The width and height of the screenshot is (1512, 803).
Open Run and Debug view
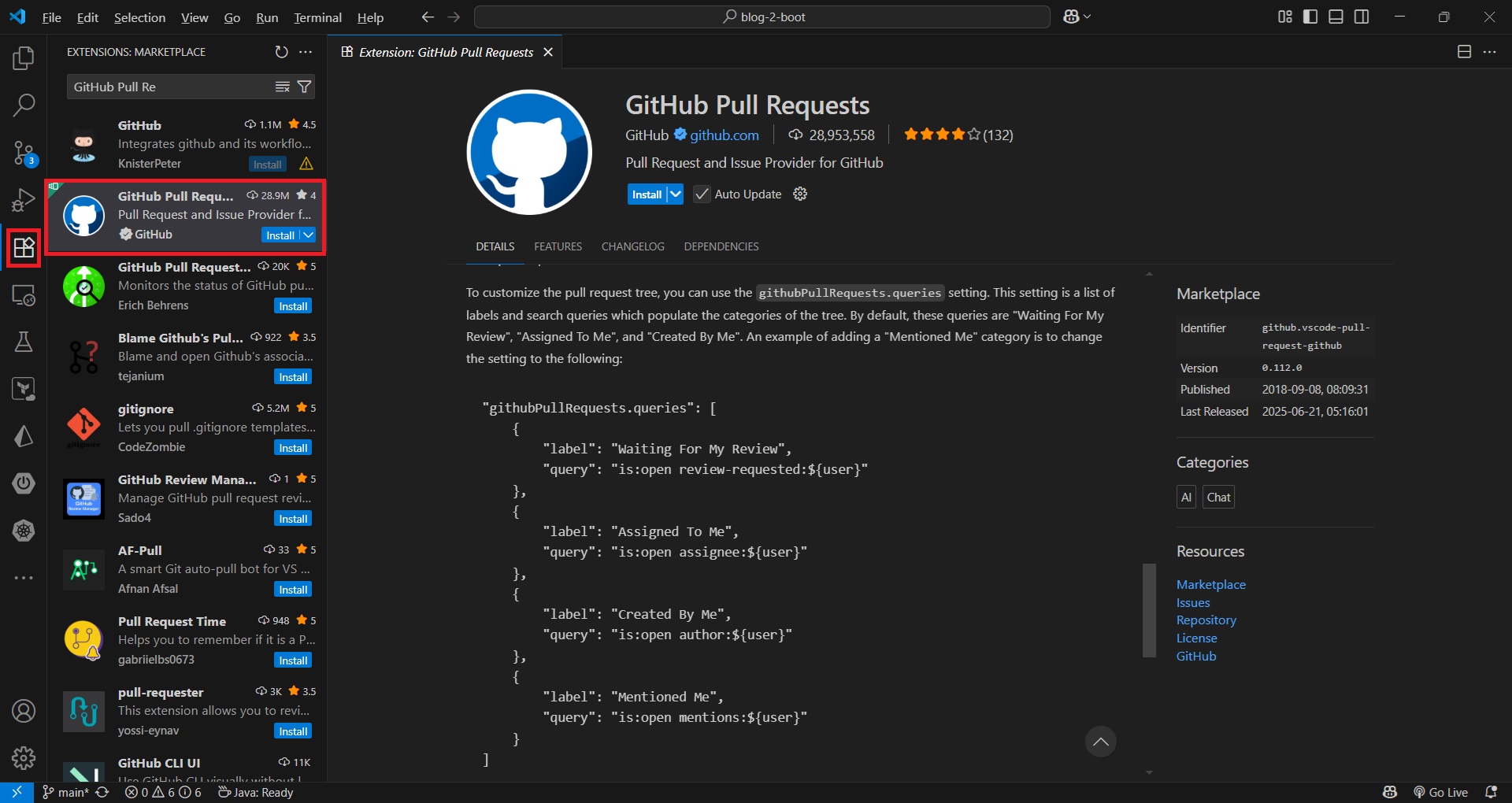tap(24, 200)
